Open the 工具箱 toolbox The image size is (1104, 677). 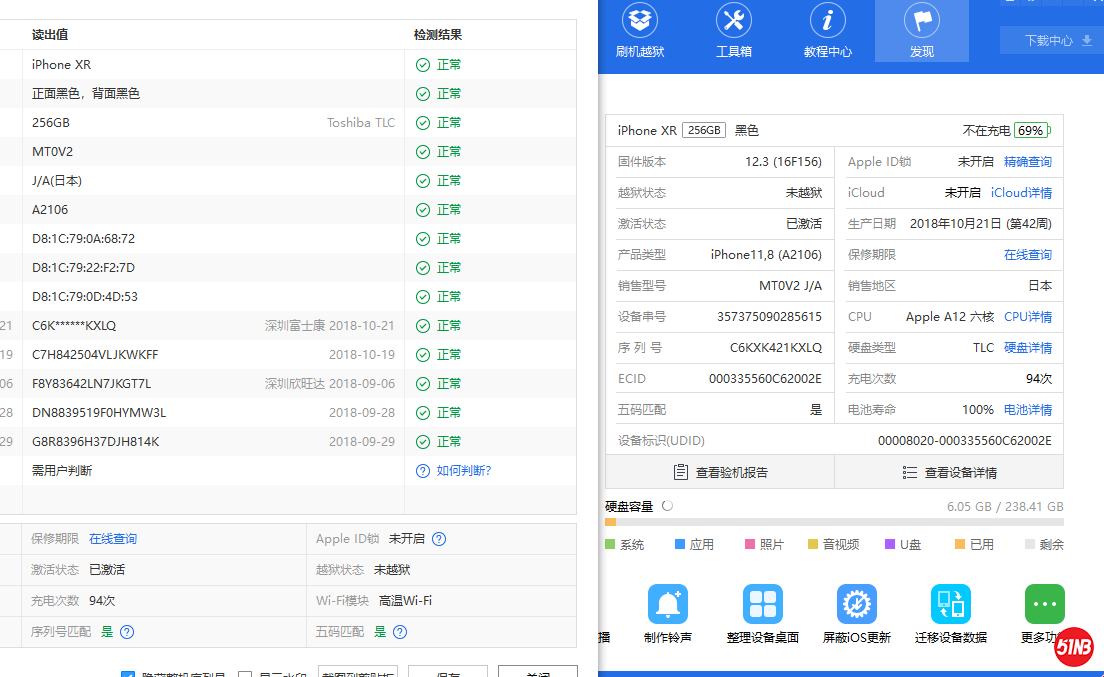[x=733, y=30]
